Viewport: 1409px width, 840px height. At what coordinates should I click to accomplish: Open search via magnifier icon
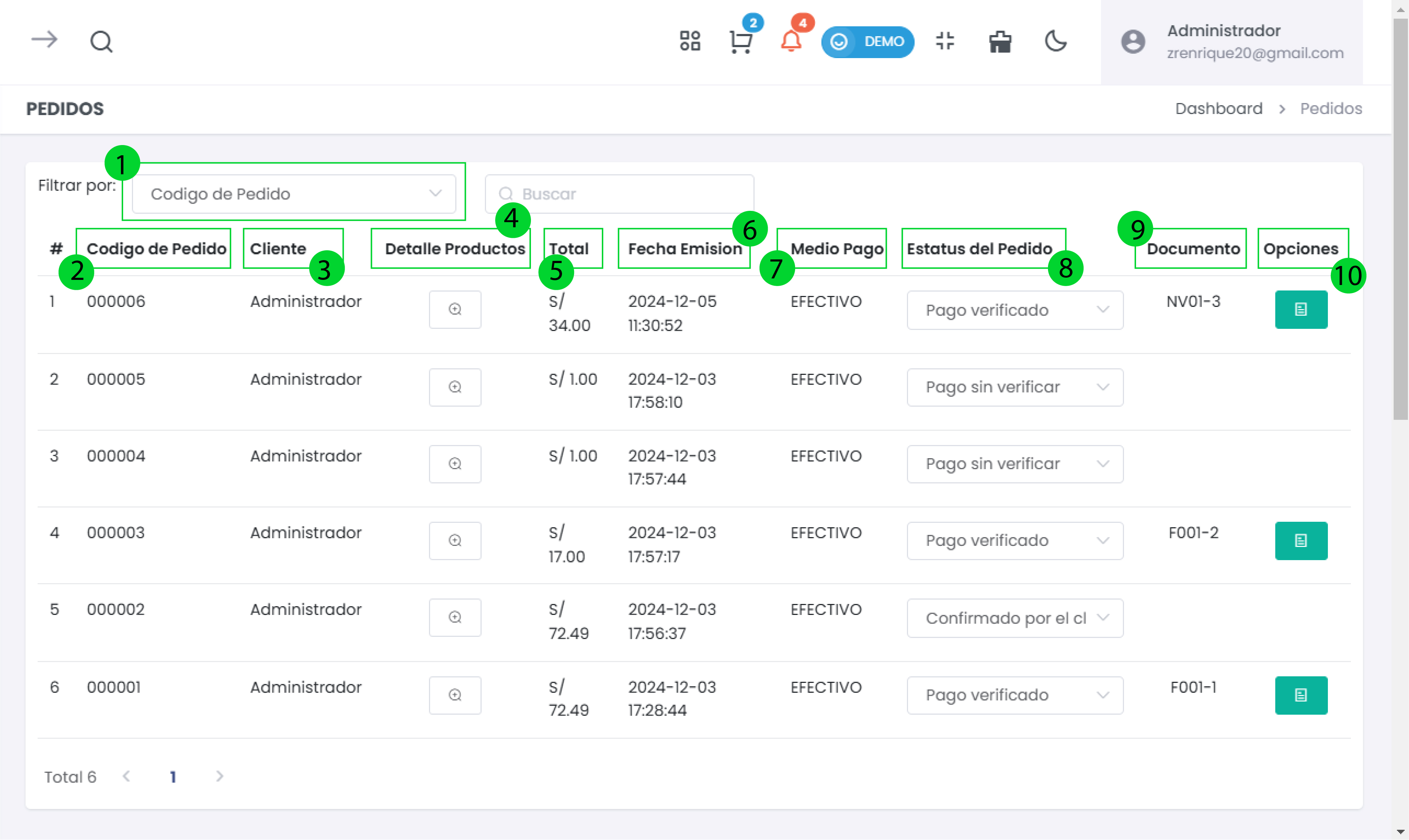click(x=101, y=41)
